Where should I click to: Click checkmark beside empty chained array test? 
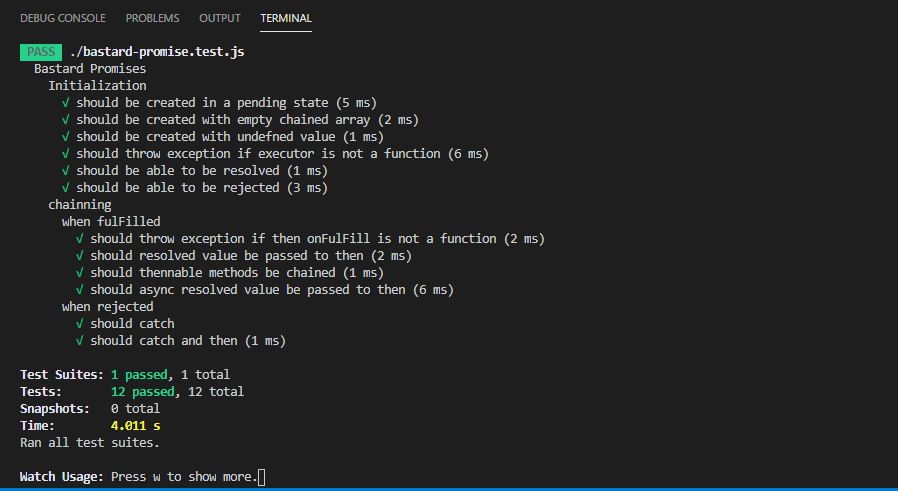65,120
